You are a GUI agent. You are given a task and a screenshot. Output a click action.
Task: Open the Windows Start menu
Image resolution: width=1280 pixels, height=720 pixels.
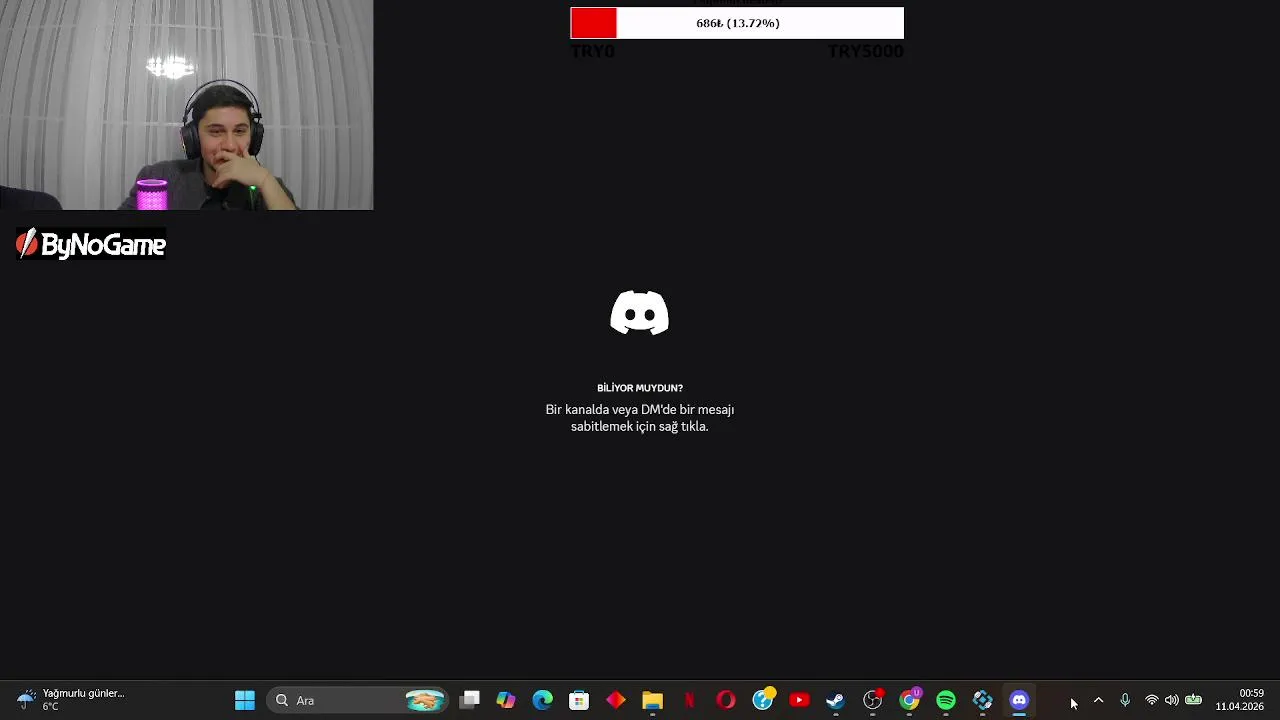pos(245,700)
